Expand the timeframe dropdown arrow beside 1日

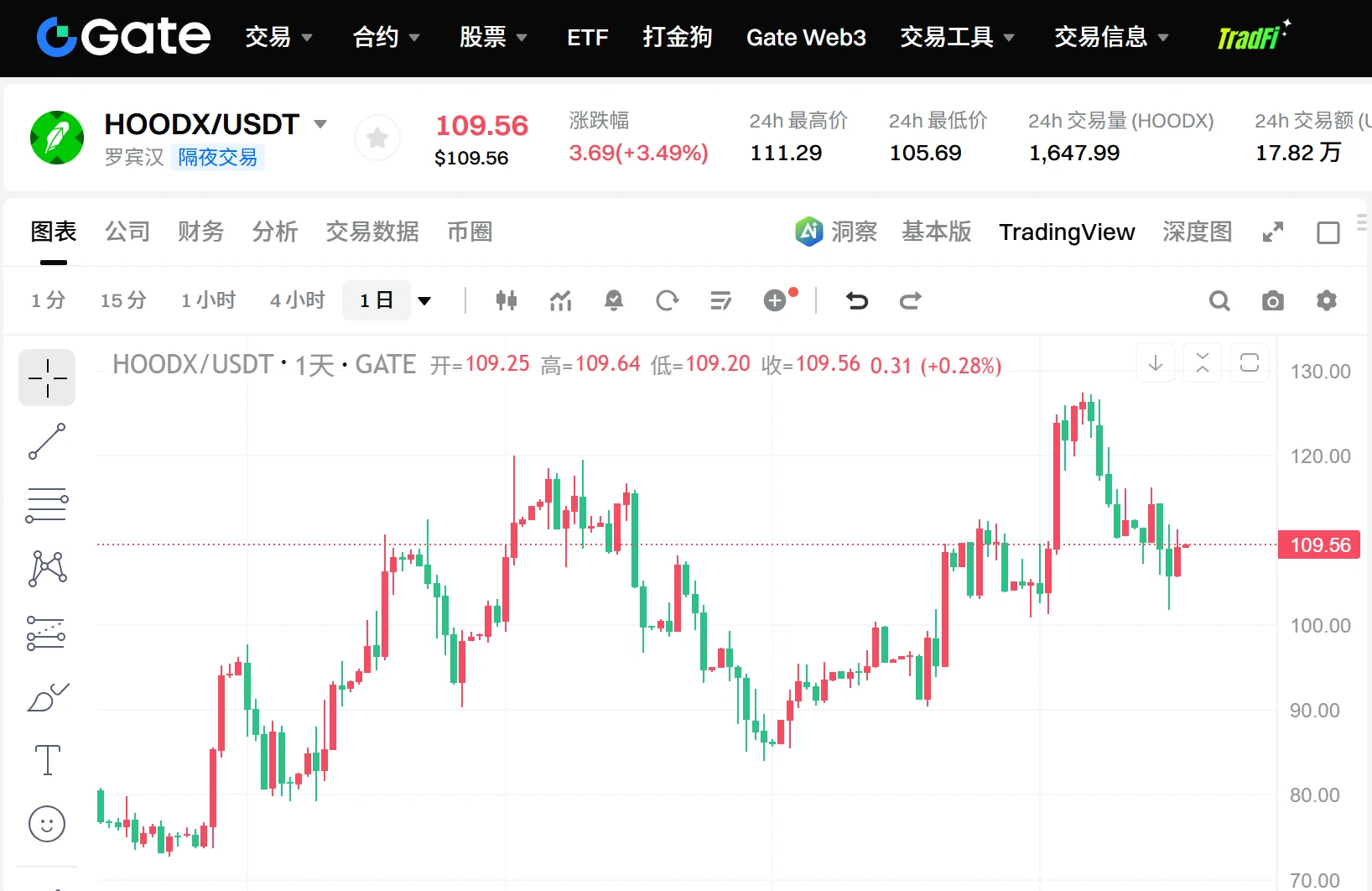pos(424,300)
